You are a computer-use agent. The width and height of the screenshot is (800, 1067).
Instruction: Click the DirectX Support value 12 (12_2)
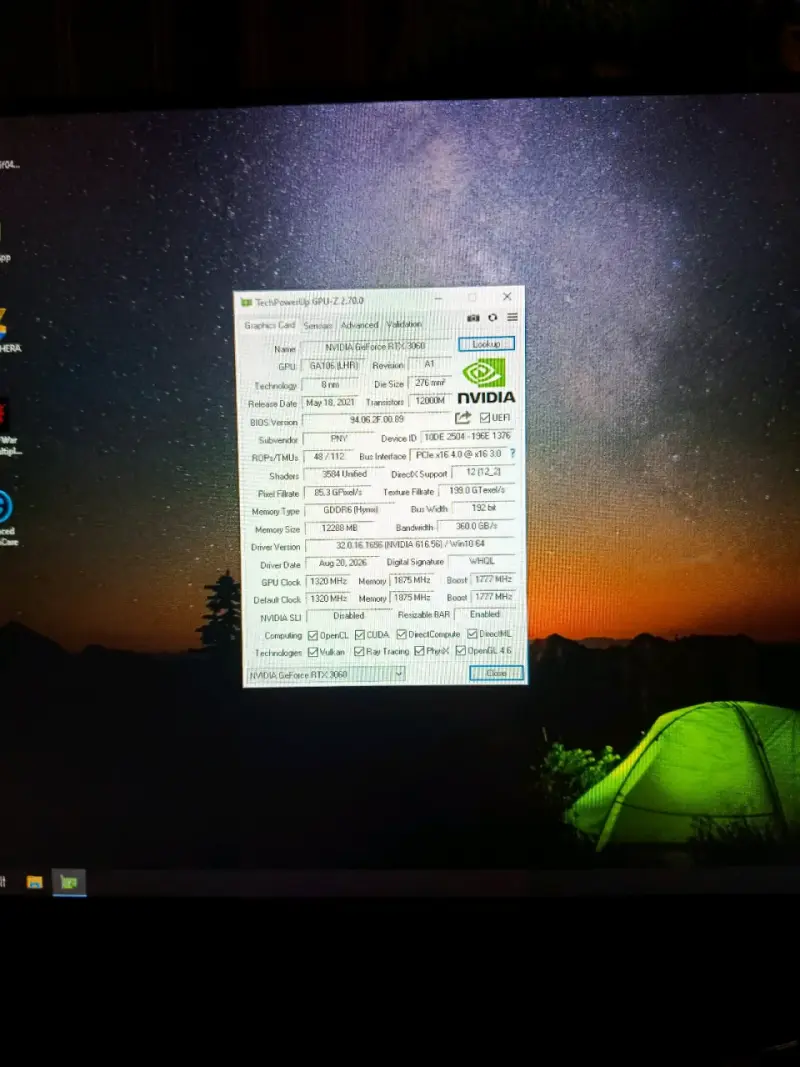483,472
